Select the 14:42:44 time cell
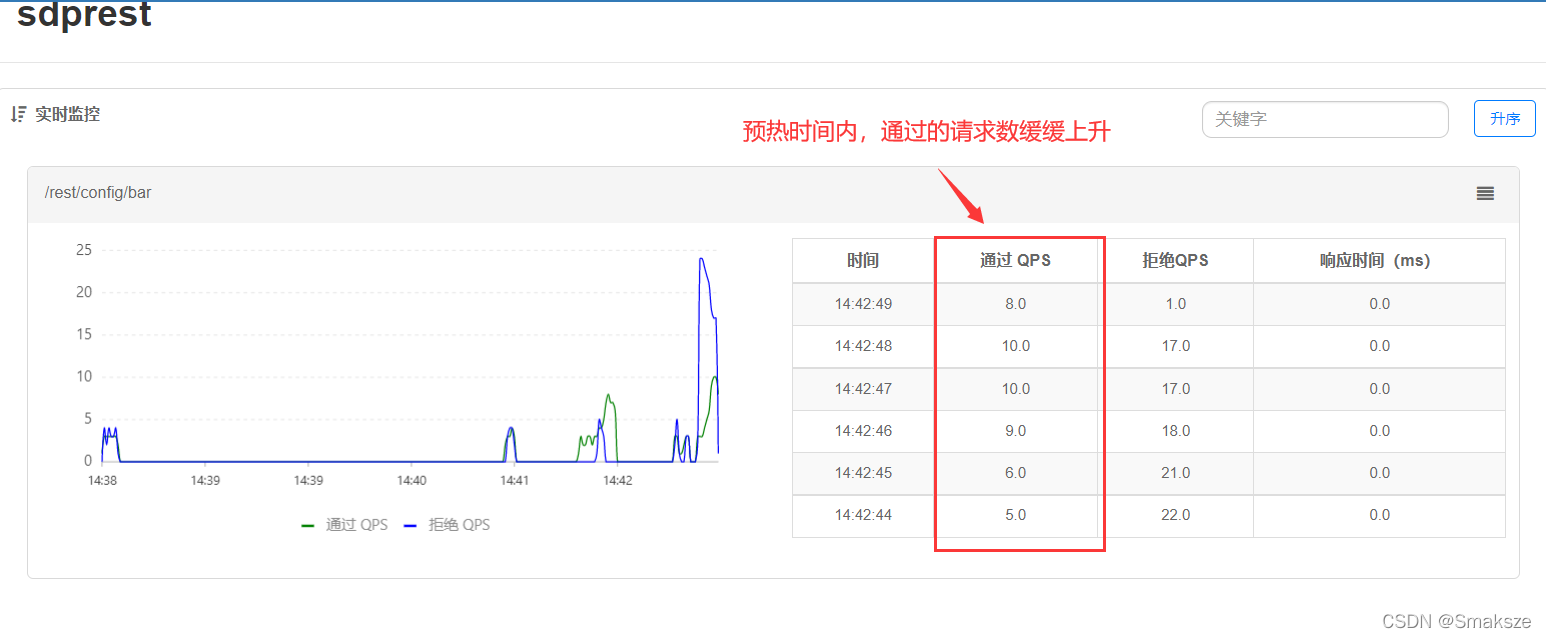Image resolution: width=1546 pixels, height=638 pixels. pyautogui.click(x=863, y=515)
